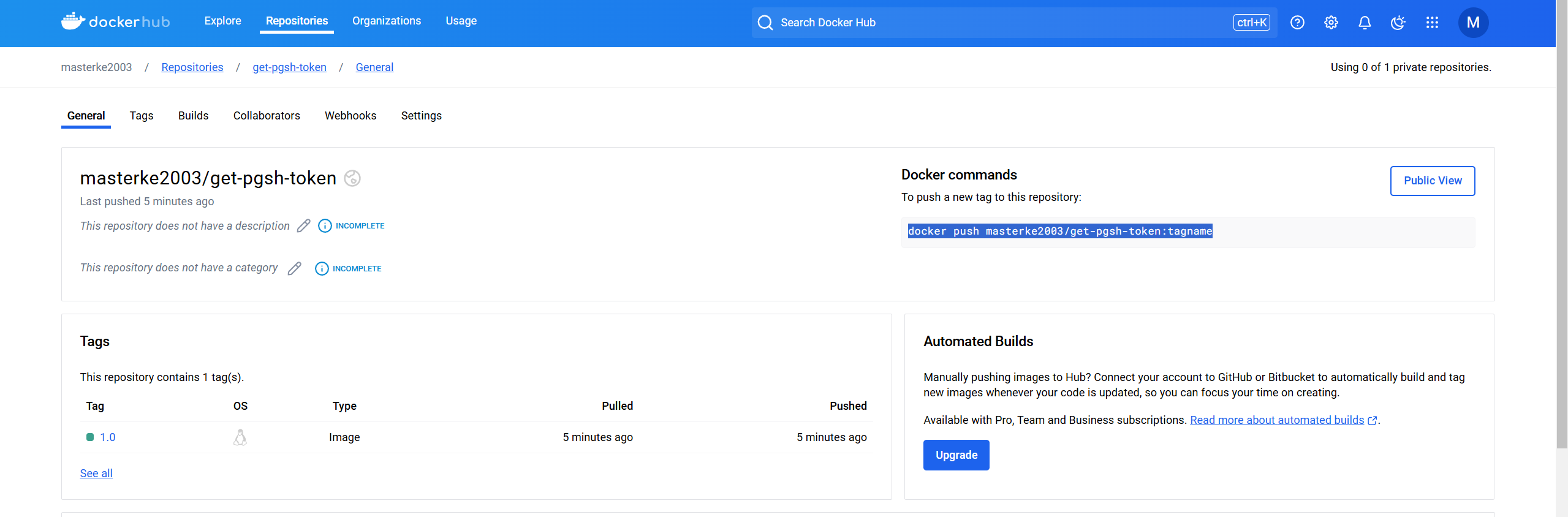Click the public visibility globe icon

[352, 178]
